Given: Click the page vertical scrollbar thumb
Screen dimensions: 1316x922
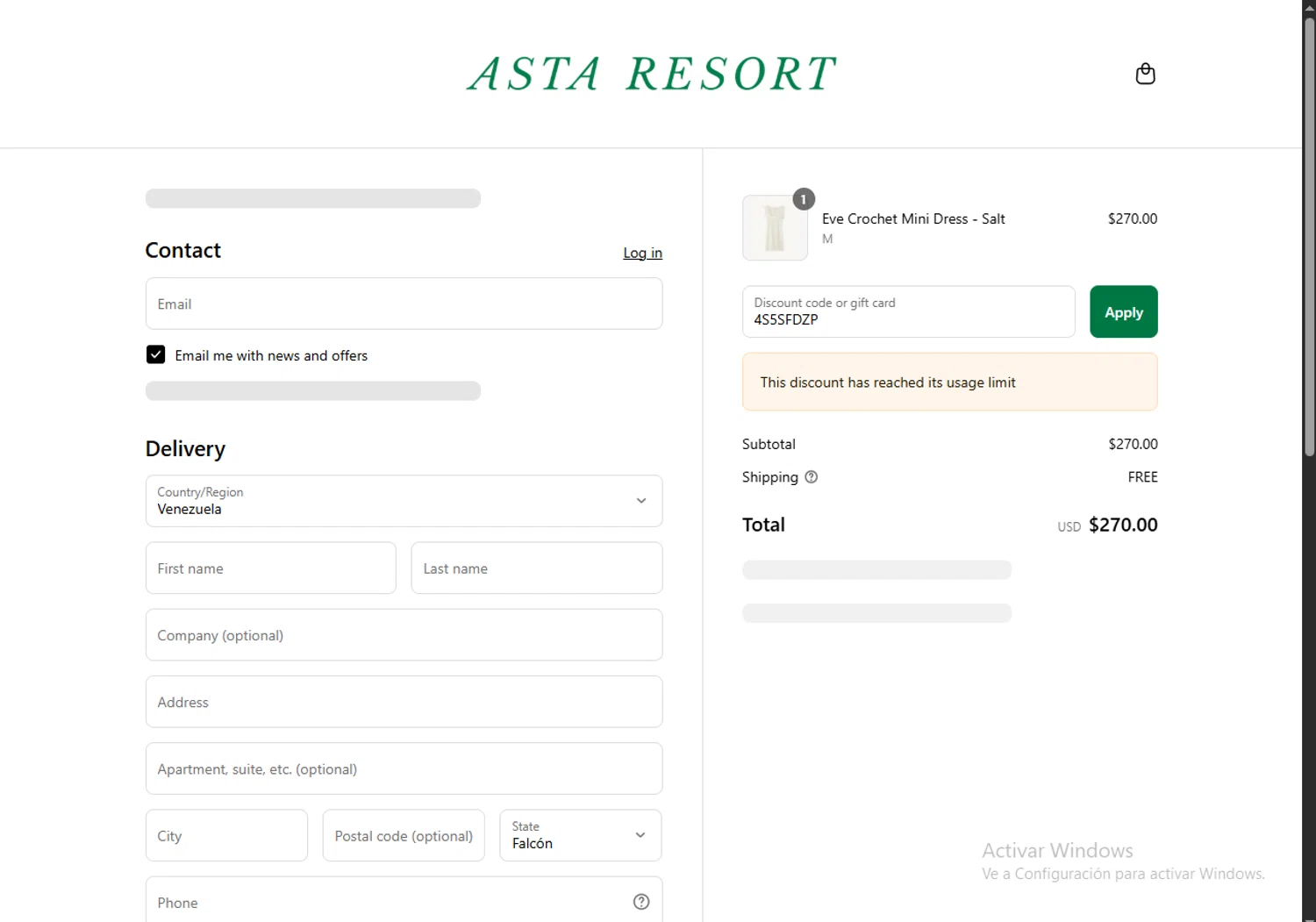Looking at the screenshot, I should 1309,237.
